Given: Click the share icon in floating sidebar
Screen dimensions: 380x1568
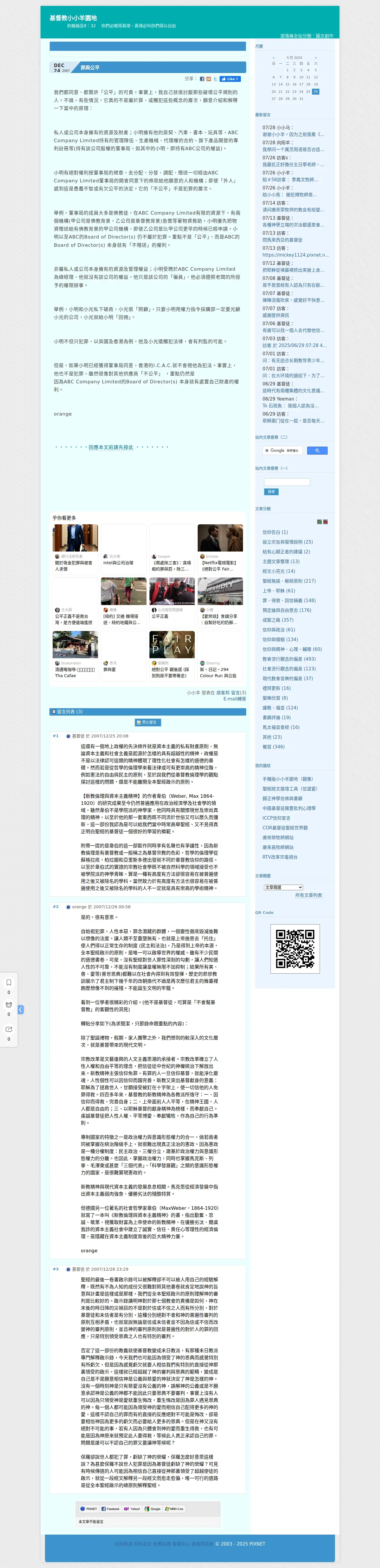Looking at the screenshot, I should pyautogui.click(x=9, y=1029).
